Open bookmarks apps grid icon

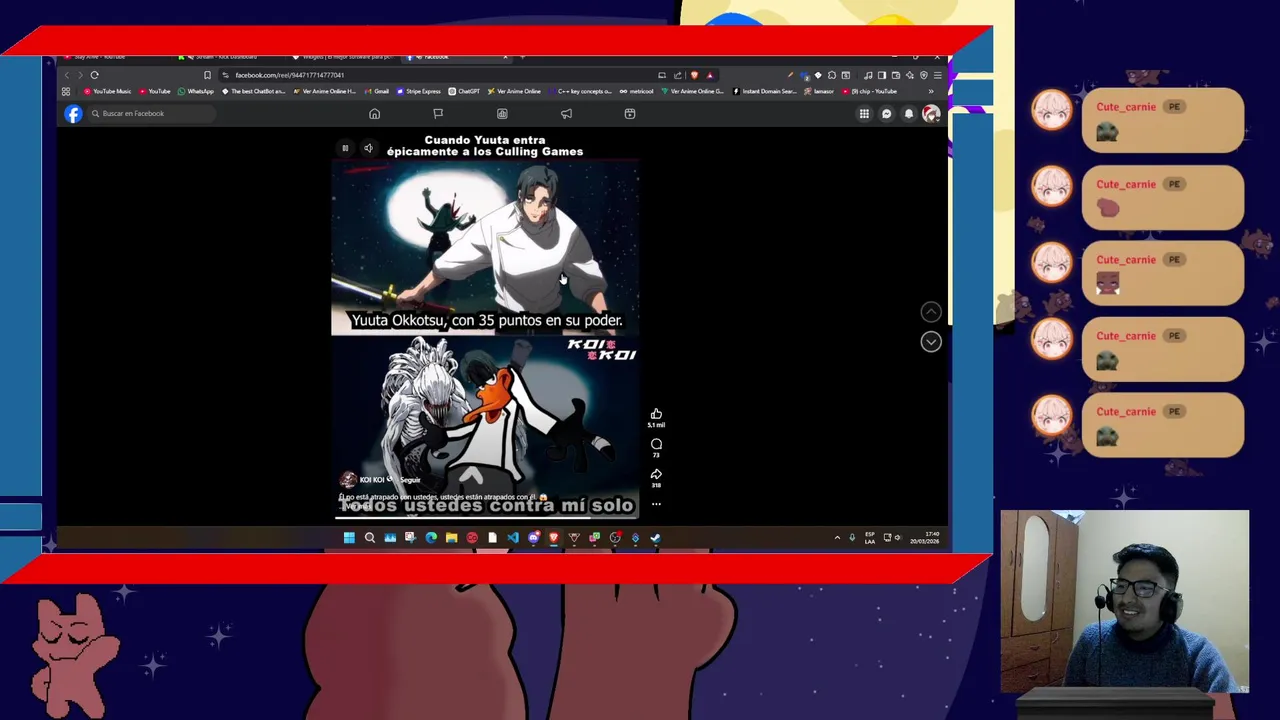click(x=66, y=91)
